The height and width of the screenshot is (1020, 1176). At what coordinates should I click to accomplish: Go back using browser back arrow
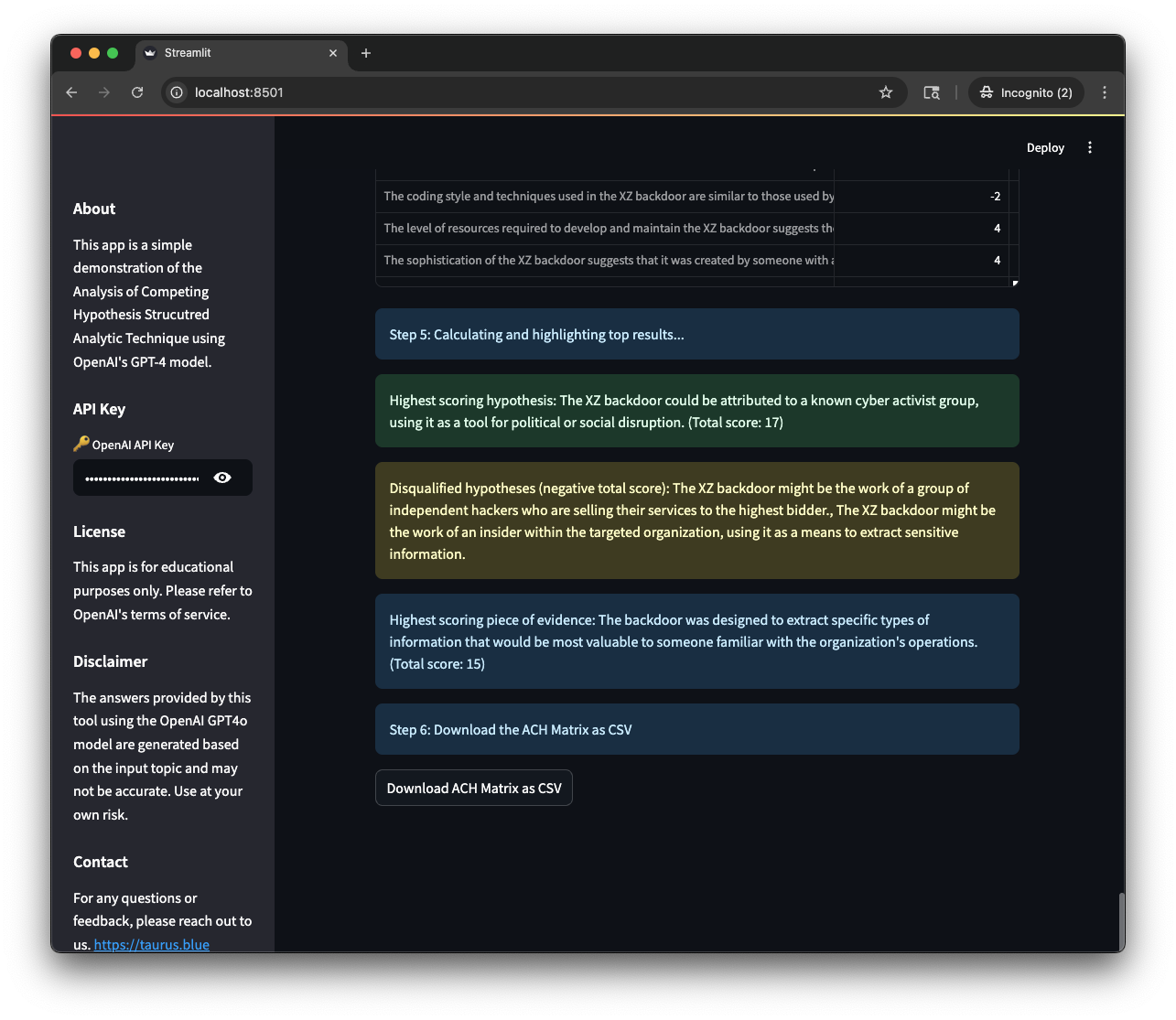coord(71,92)
